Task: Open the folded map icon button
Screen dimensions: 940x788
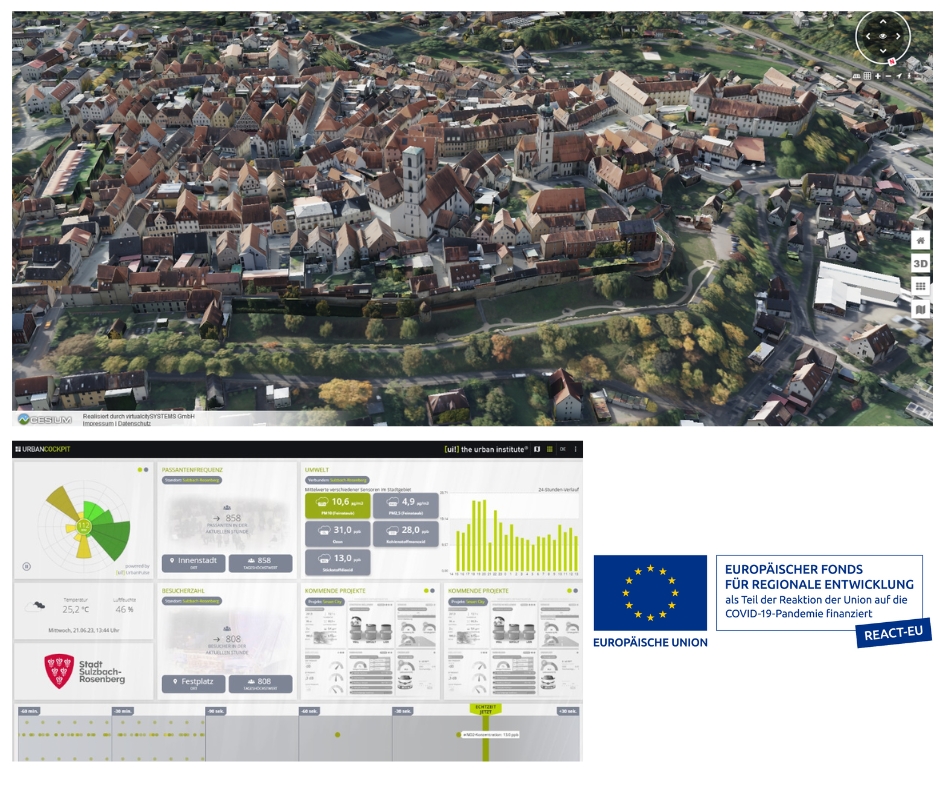Action: [x=920, y=310]
